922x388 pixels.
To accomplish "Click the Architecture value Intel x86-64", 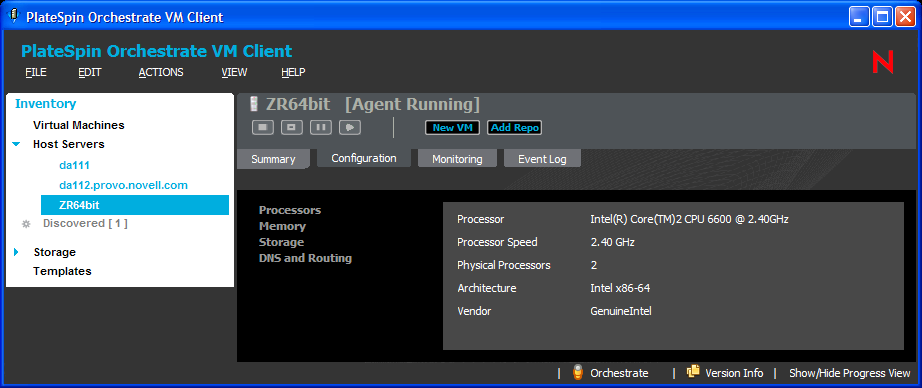I will click(x=620, y=288).
